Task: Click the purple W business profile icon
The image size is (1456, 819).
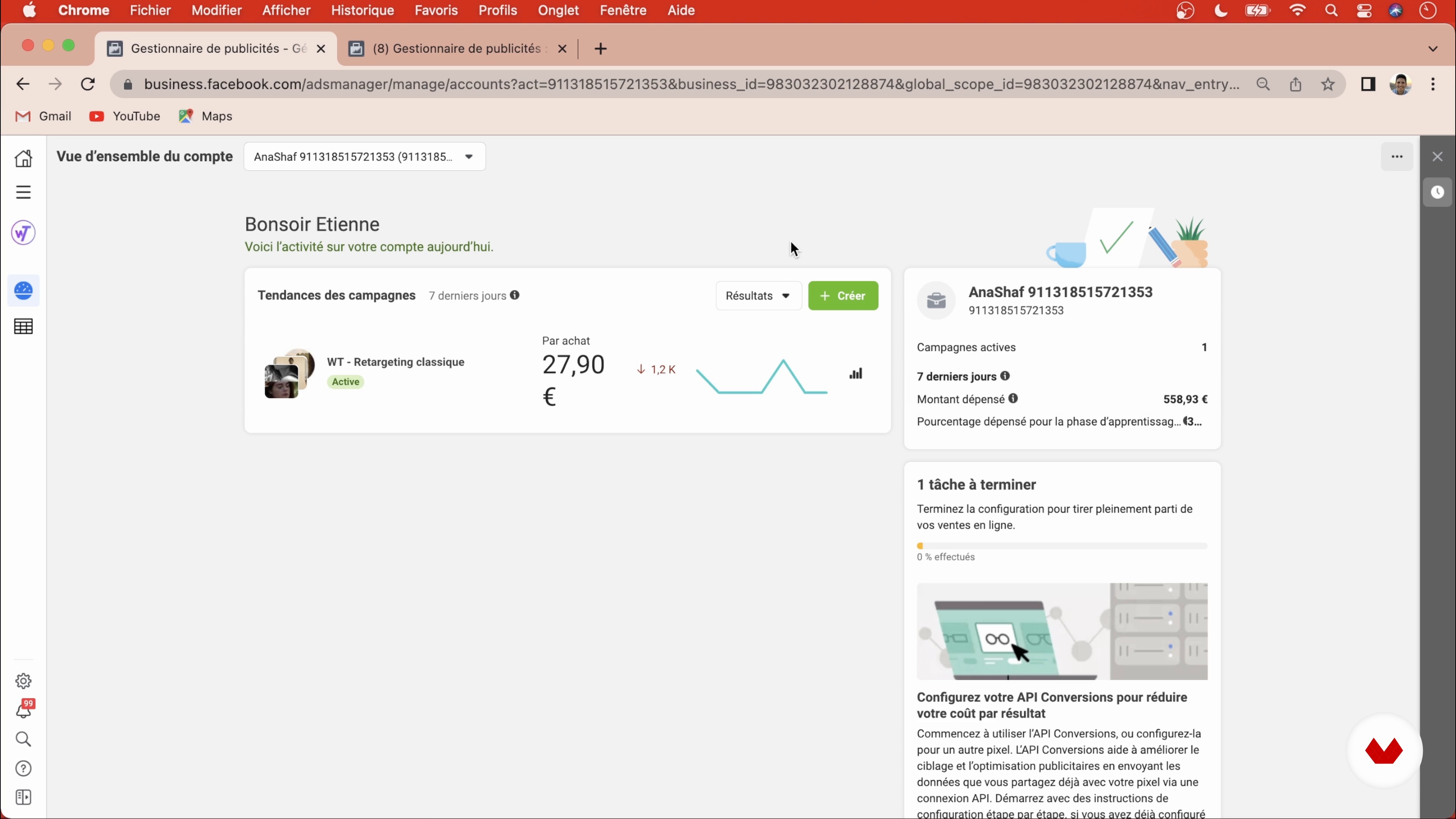Action: click(x=23, y=233)
